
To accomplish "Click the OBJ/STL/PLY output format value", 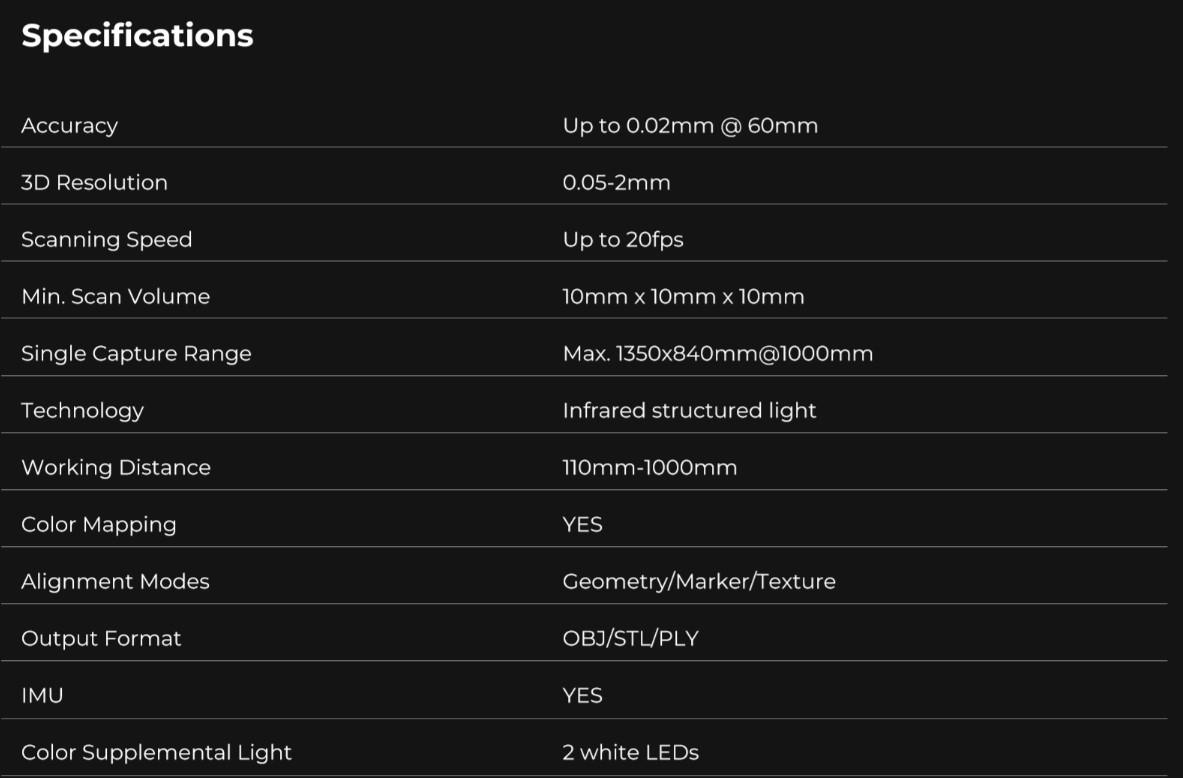I will click(630, 639).
